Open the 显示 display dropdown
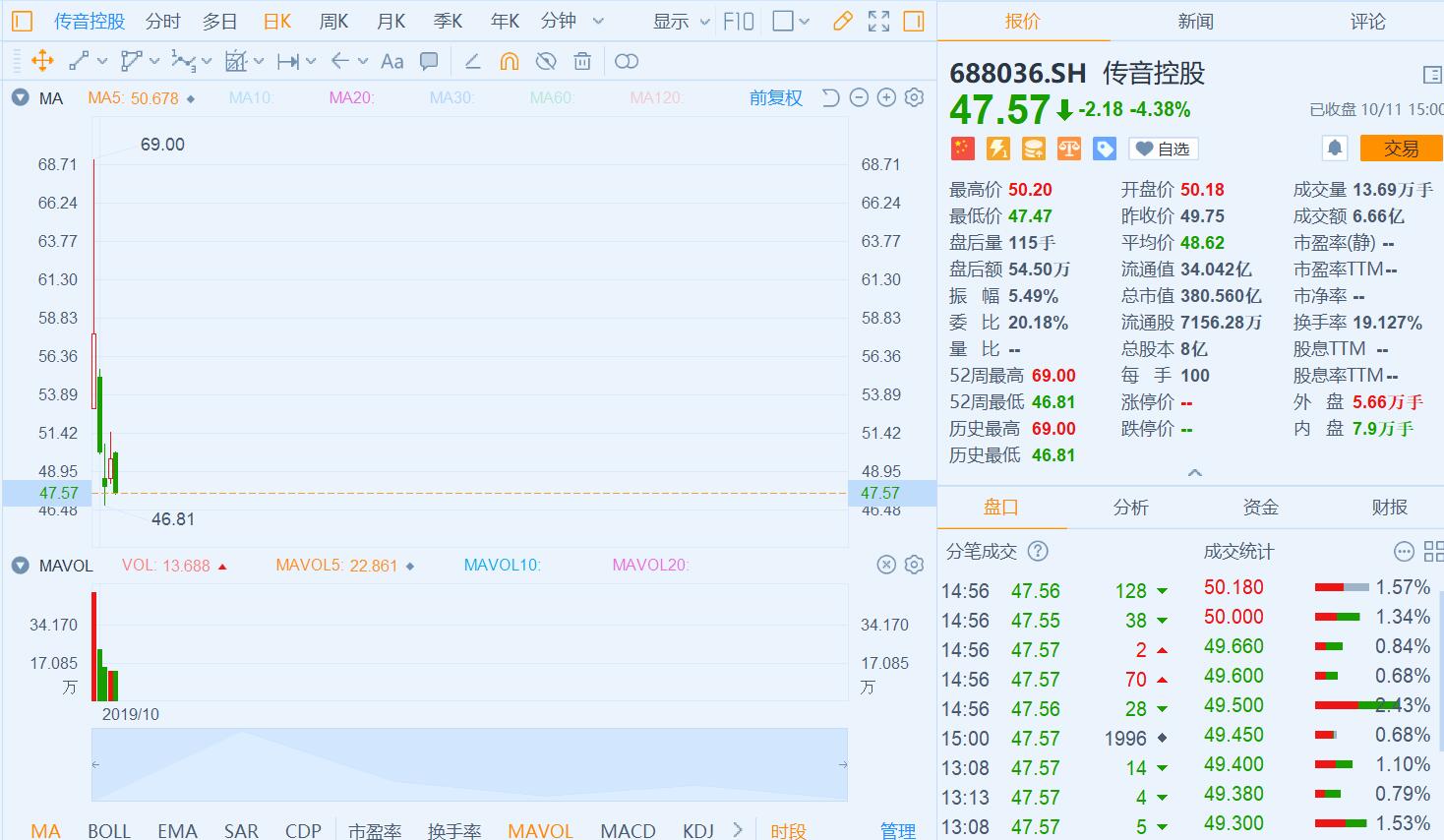This screenshot has width=1444, height=840. click(682, 21)
